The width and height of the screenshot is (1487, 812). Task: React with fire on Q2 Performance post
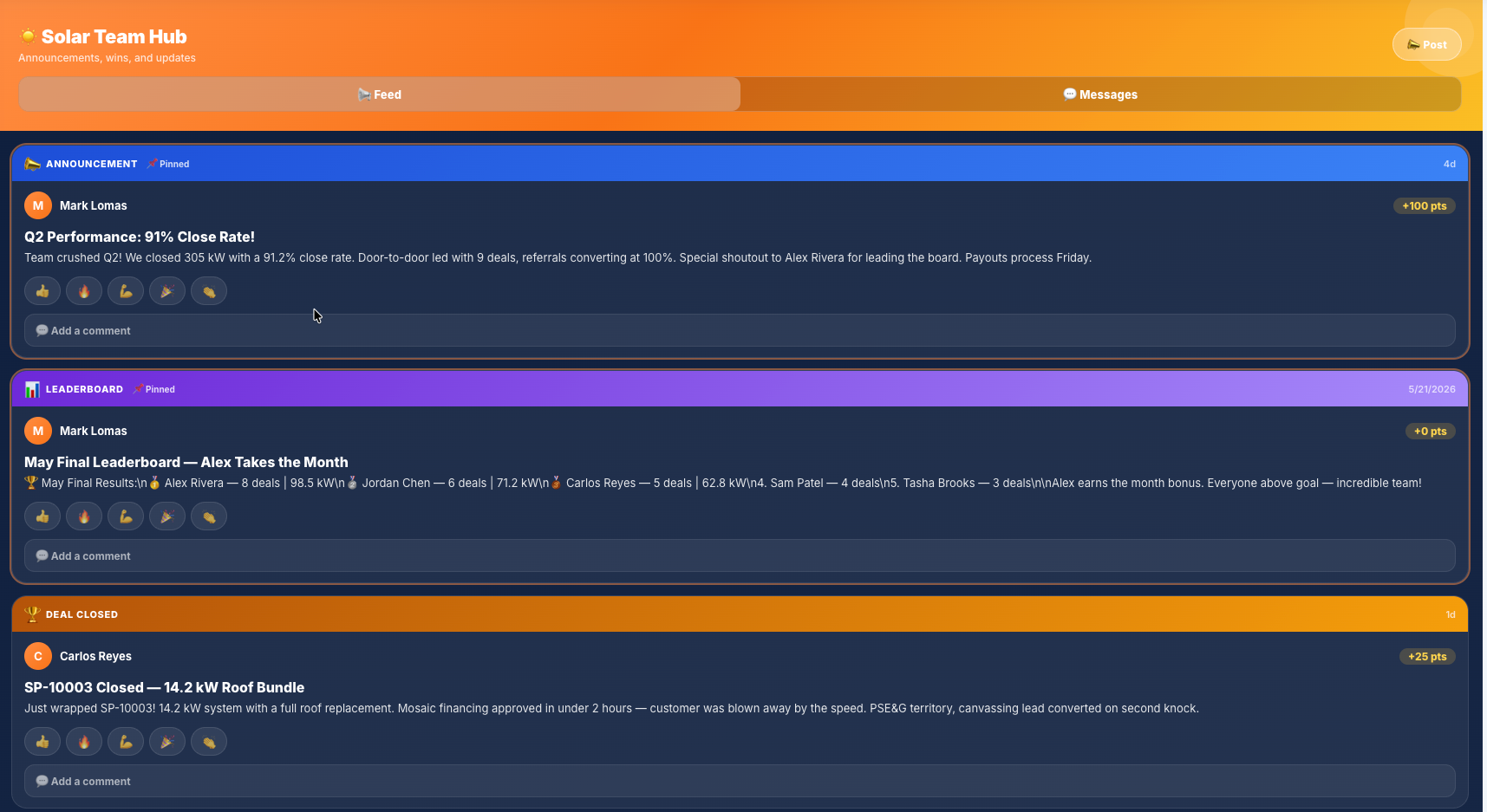(x=84, y=291)
